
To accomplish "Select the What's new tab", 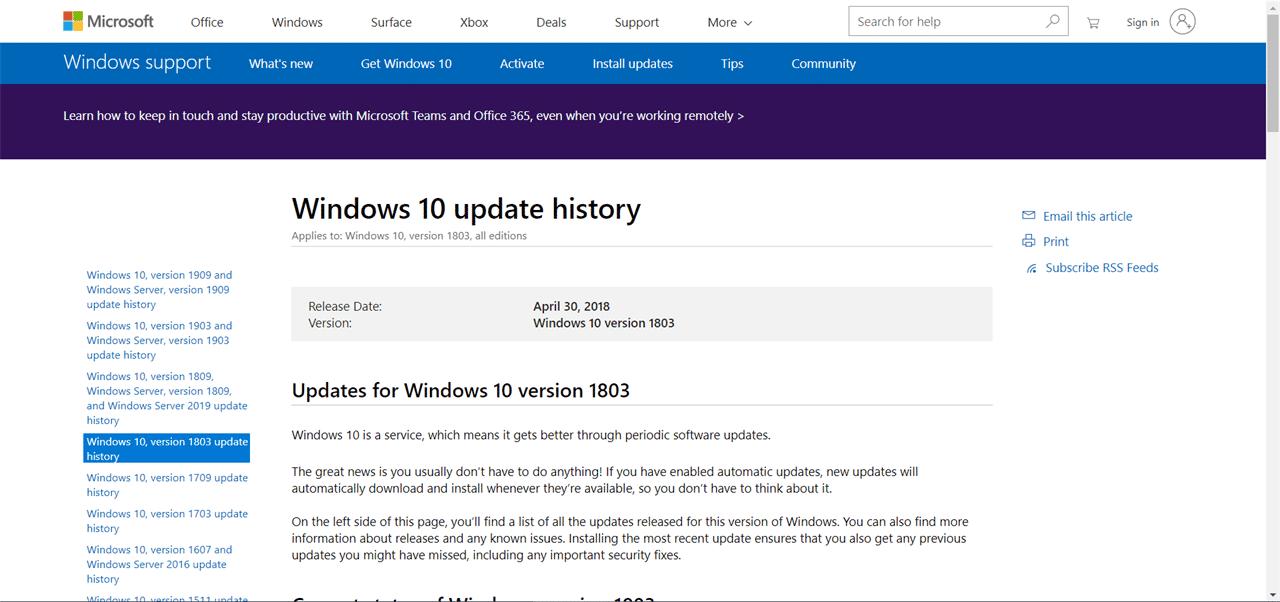I will [x=280, y=63].
